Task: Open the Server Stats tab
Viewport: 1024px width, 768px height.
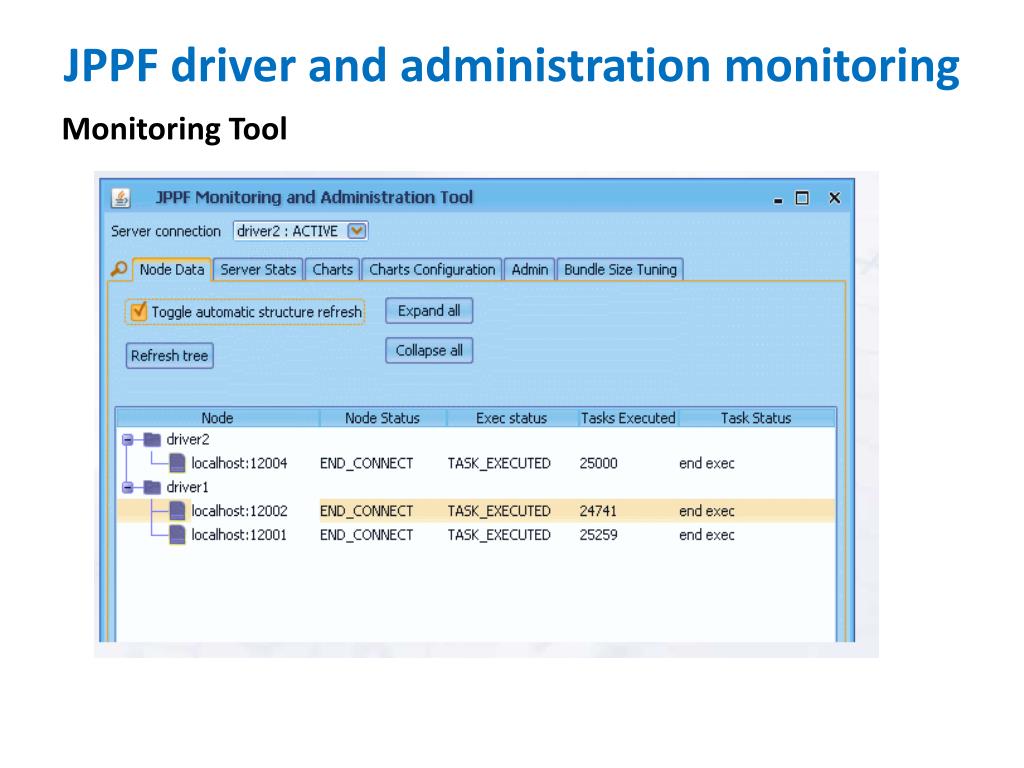Action: click(x=258, y=270)
